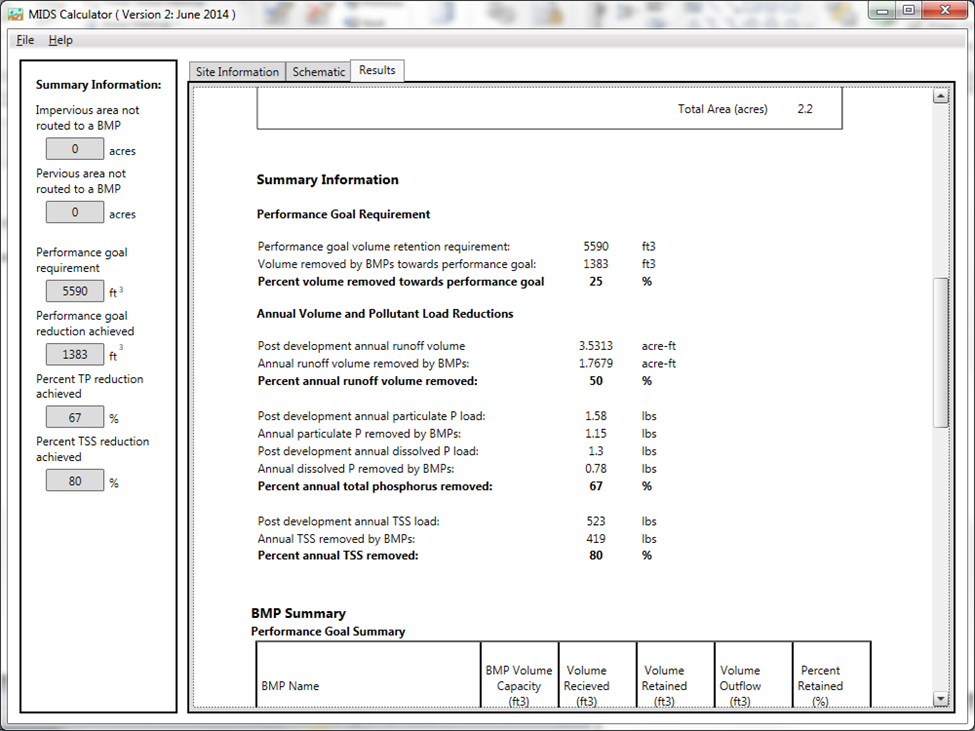Click the 'Volume Retained' column header

pyautogui.click(x=664, y=686)
